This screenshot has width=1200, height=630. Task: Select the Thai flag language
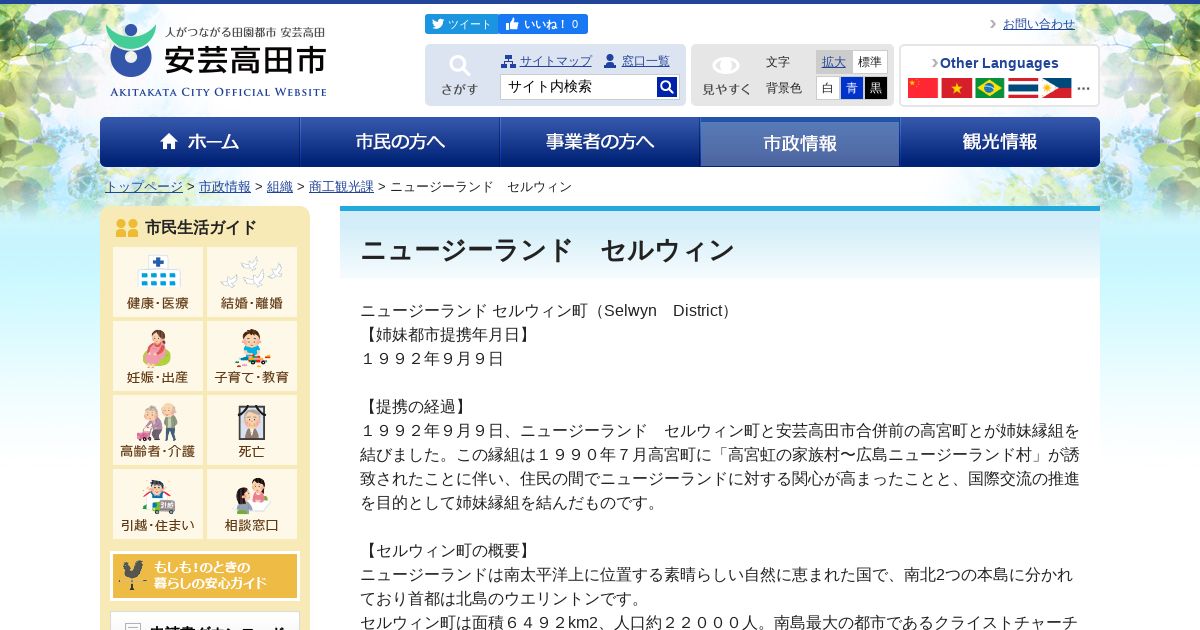click(1023, 88)
